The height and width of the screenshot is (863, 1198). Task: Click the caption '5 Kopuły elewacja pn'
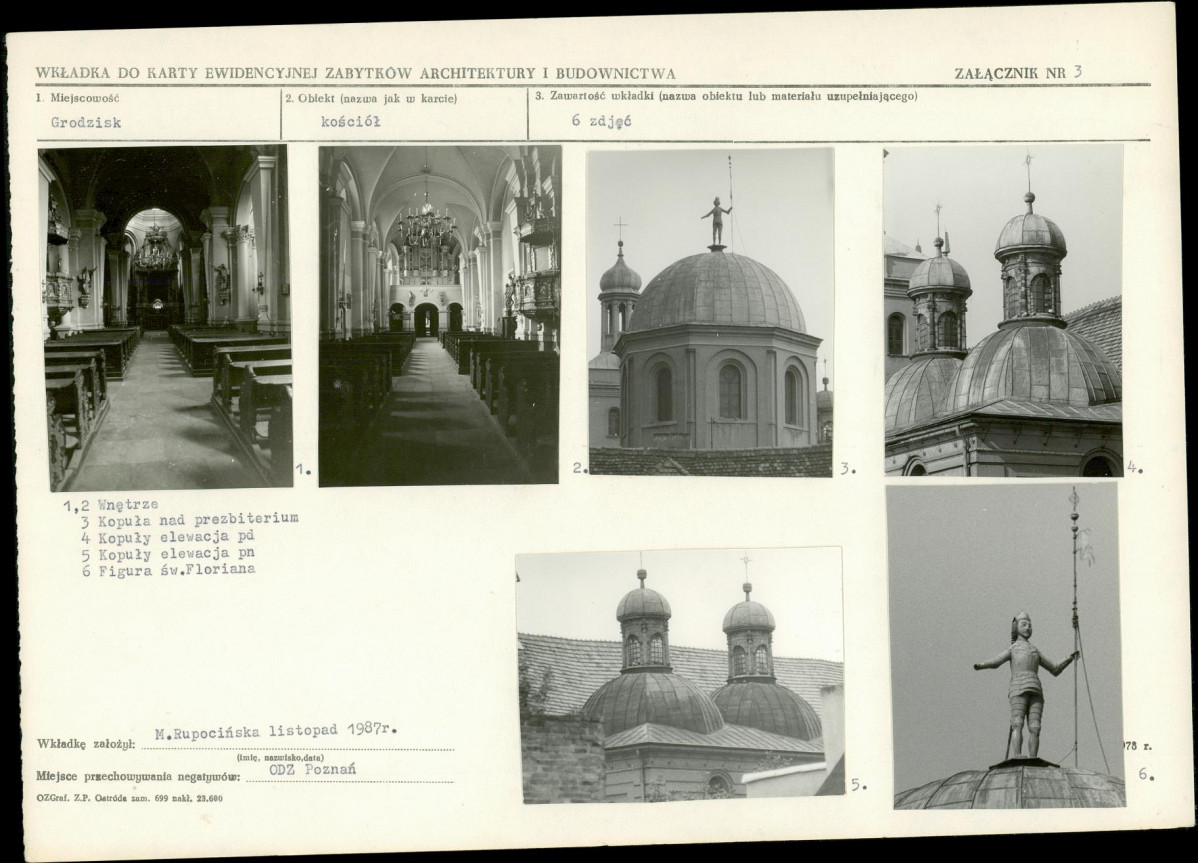(x=169, y=553)
